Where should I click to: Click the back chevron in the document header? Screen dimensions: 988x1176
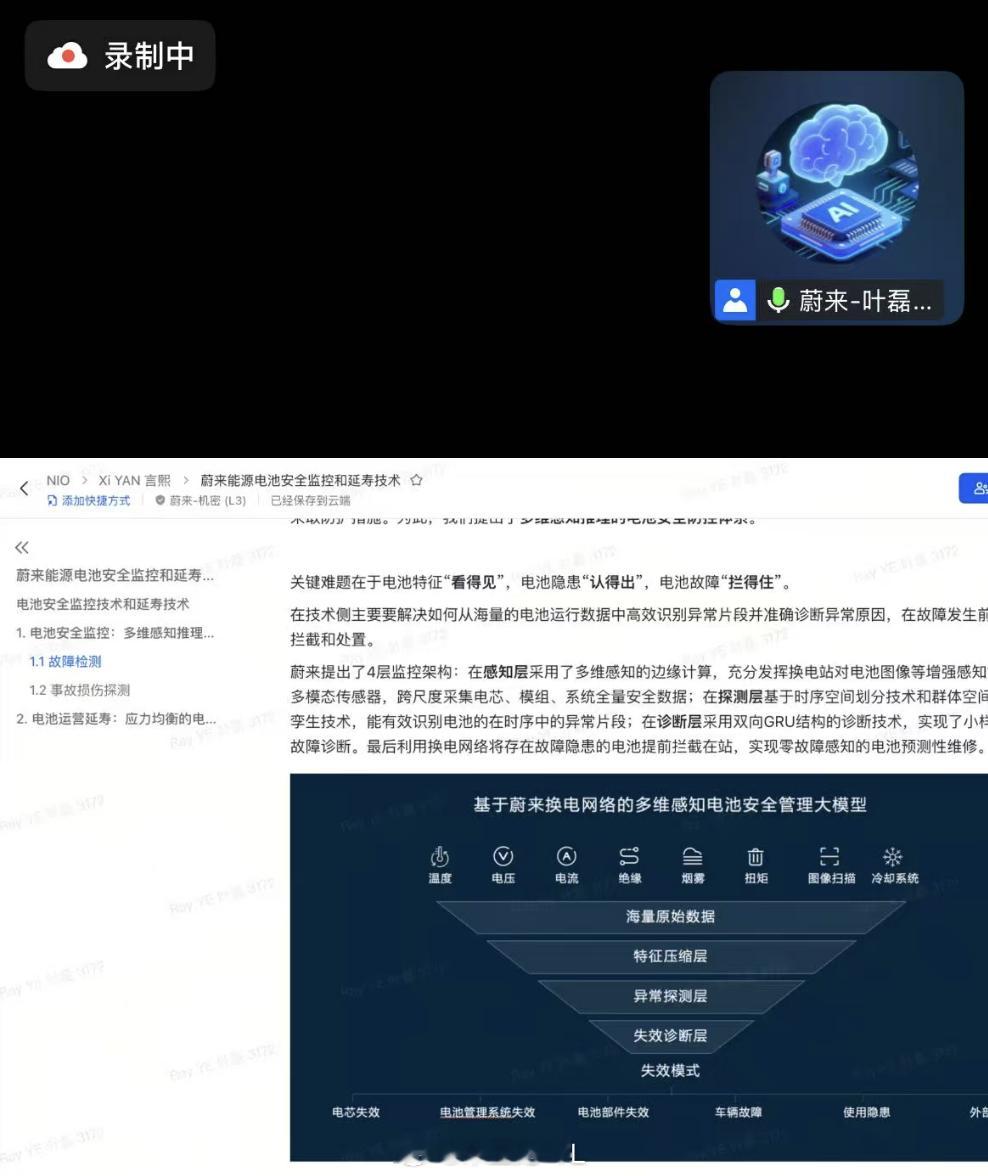[x=22, y=488]
